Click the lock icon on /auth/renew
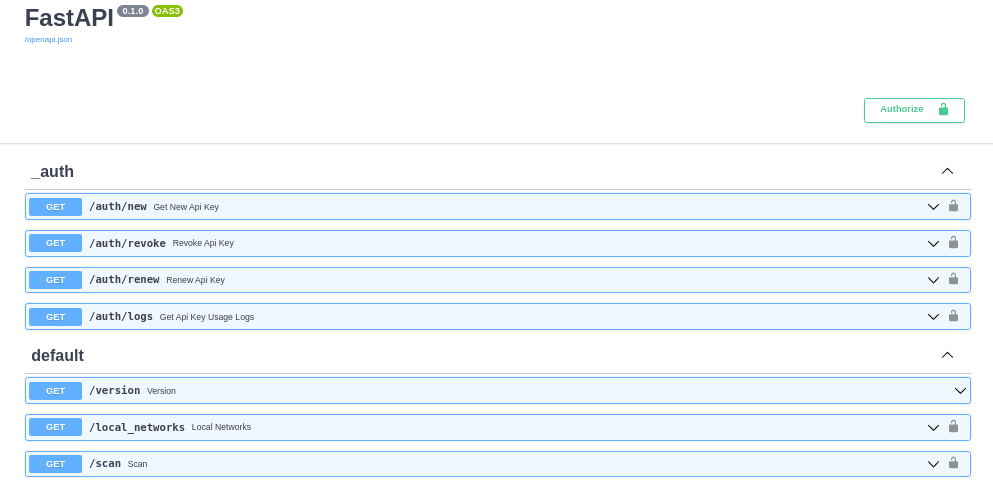This screenshot has width=993, height=500. tap(953, 279)
